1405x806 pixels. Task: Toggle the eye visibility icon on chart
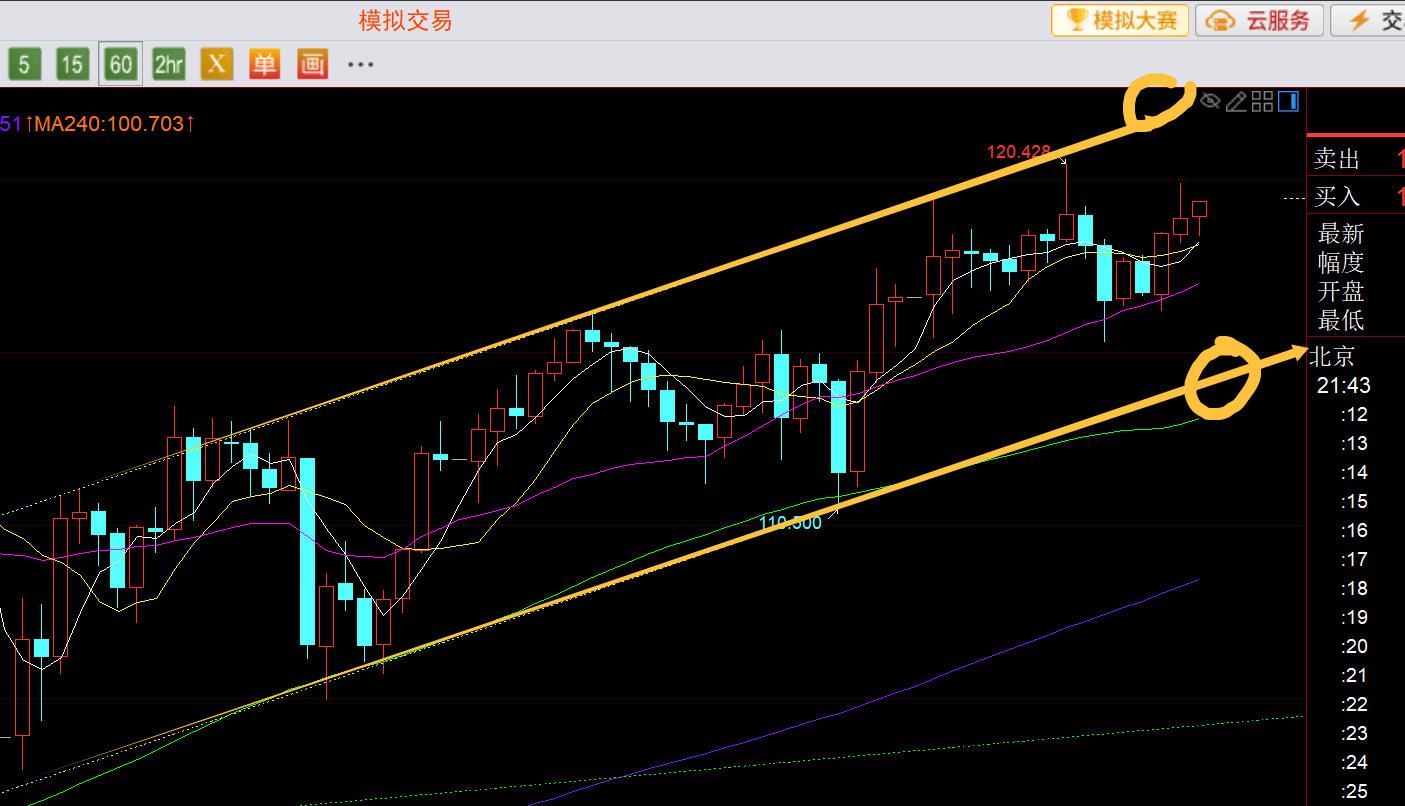pos(1210,101)
